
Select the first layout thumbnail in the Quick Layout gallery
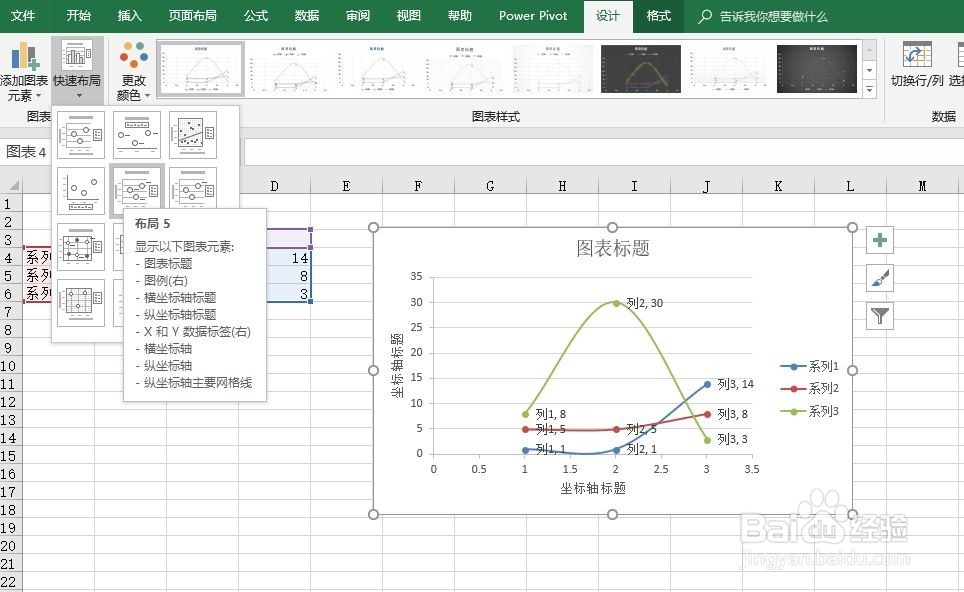(x=81, y=135)
